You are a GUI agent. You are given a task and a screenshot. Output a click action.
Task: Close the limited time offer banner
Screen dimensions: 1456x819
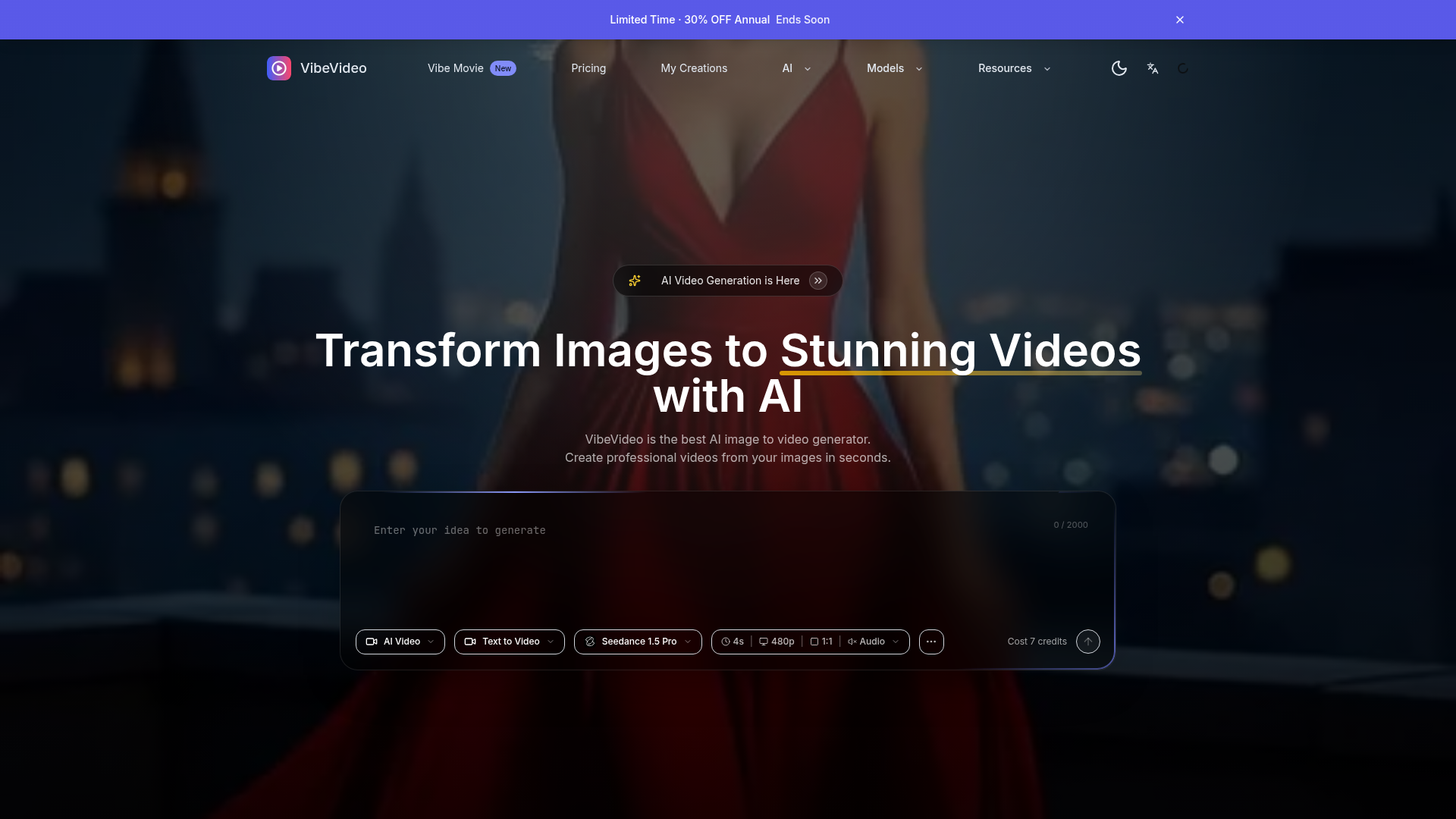[x=1179, y=20]
